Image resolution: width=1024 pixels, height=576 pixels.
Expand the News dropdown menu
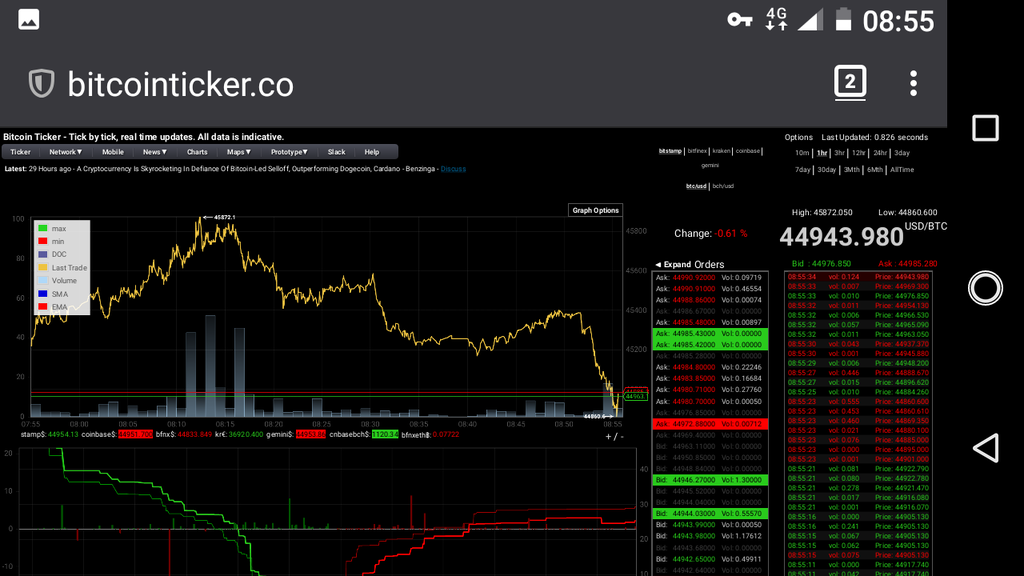click(155, 152)
